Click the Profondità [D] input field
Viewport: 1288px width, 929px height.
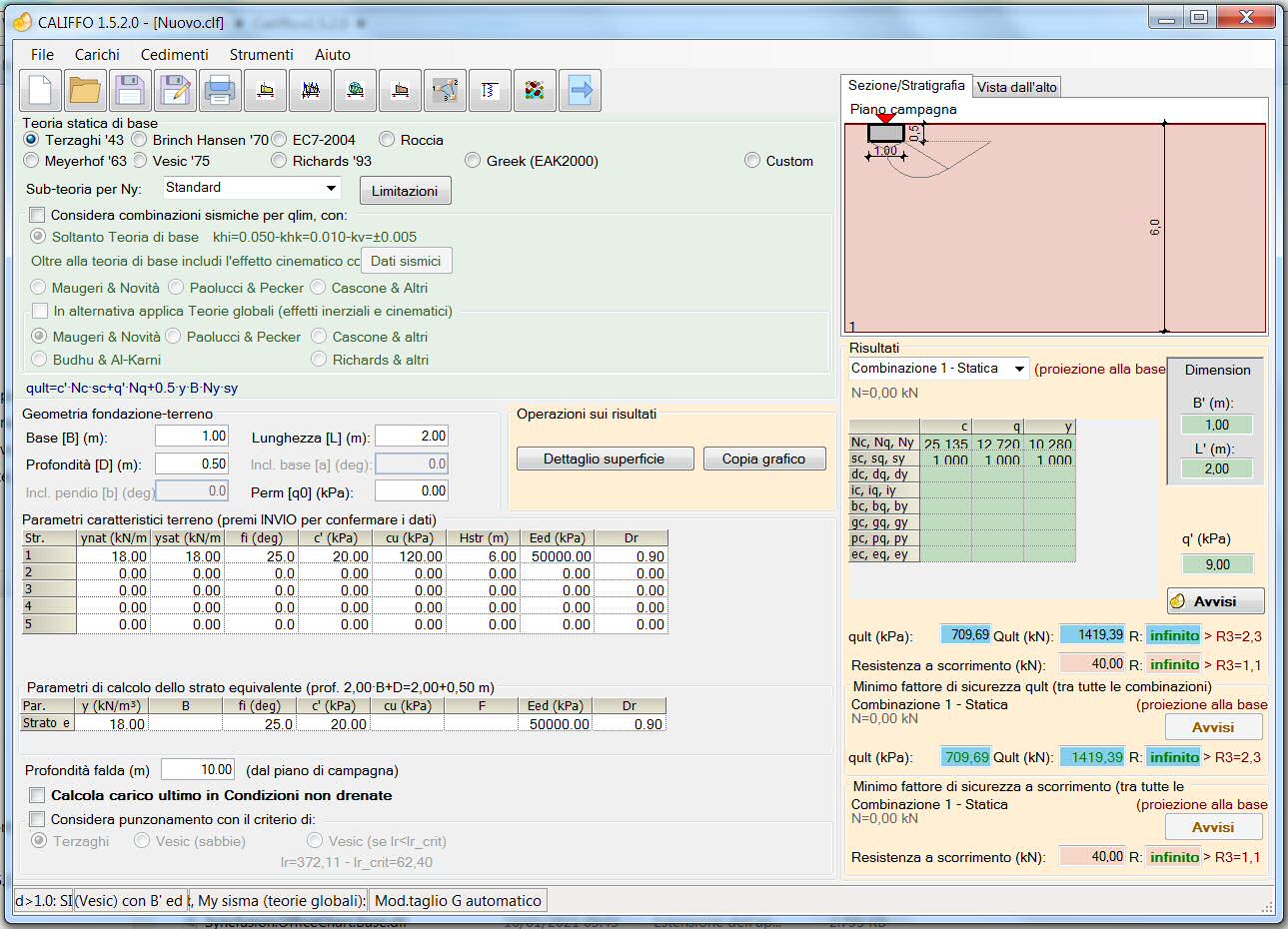[x=192, y=464]
